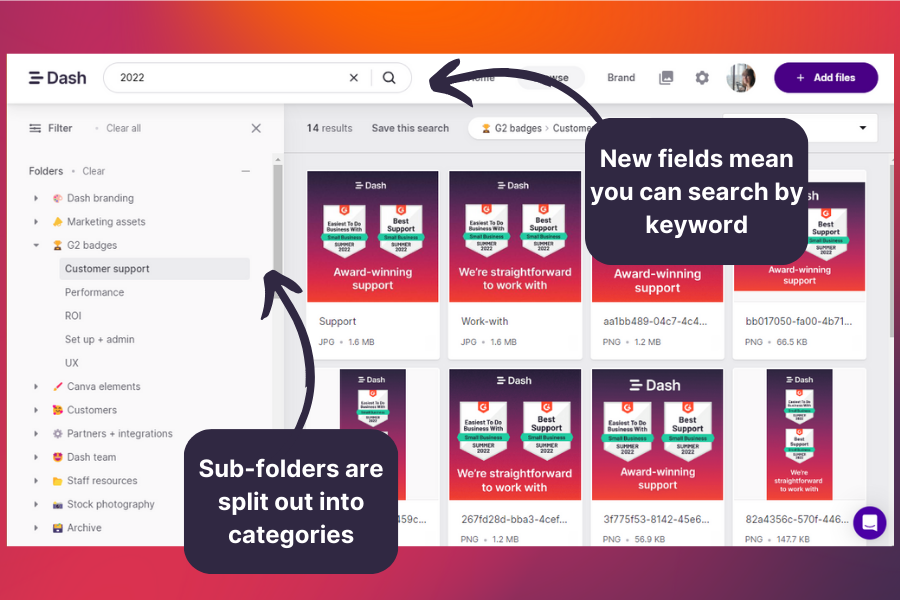The height and width of the screenshot is (600, 900).
Task: Select the Performance sub-folder
Action: coord(94,292)
